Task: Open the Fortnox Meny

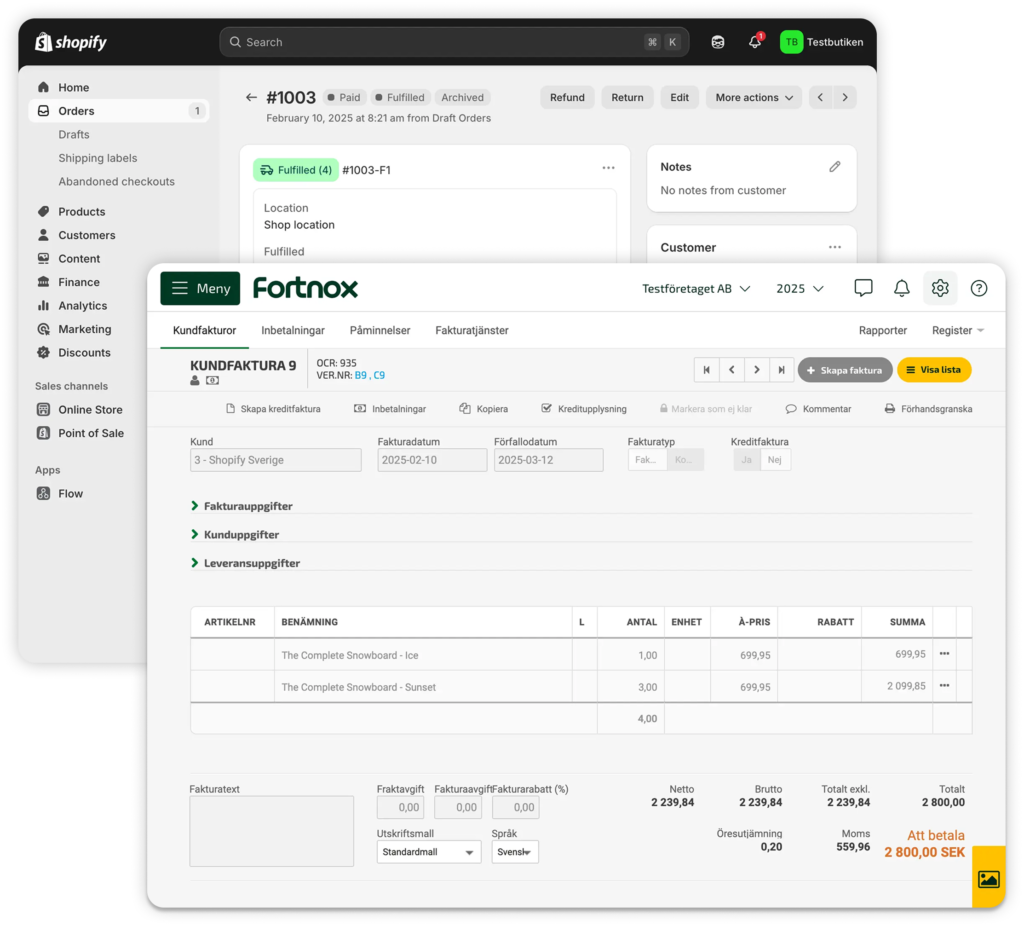Action: [199, 288]
